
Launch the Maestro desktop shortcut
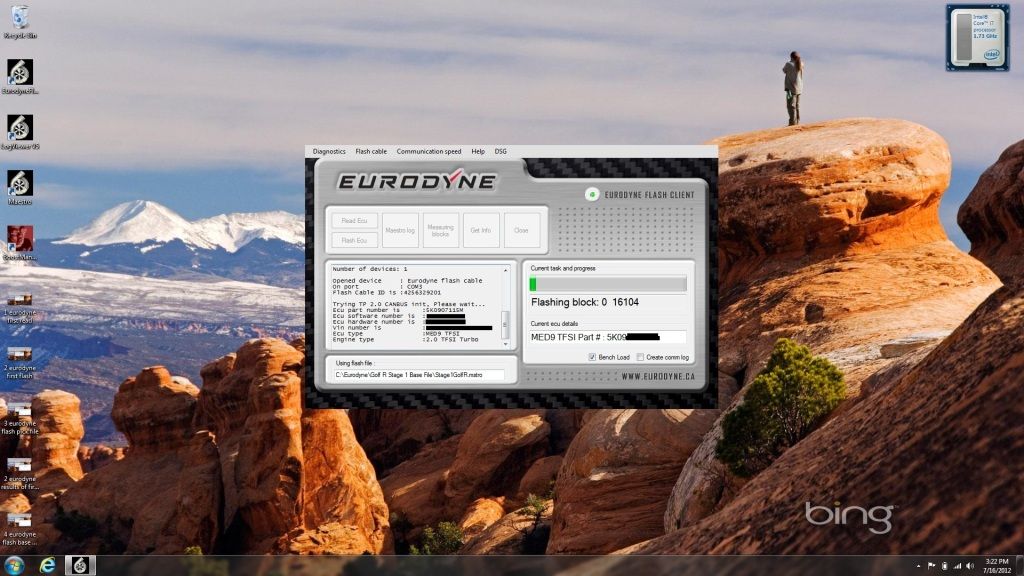click(20, 187)
